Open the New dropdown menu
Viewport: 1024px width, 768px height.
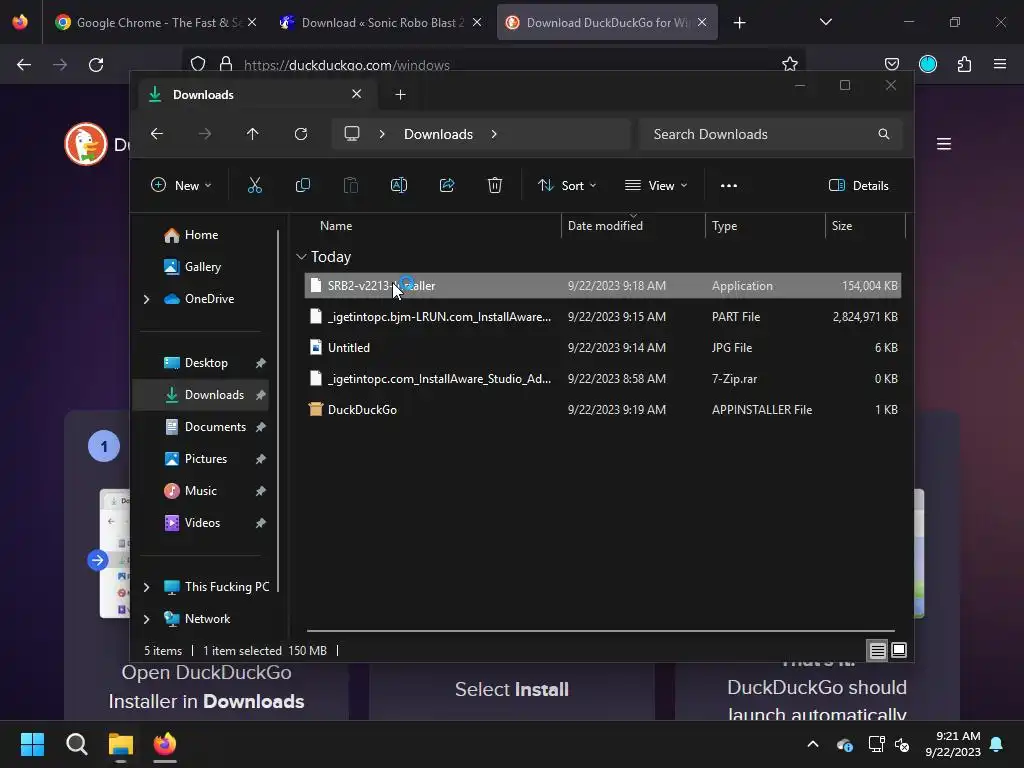(181, 185)
